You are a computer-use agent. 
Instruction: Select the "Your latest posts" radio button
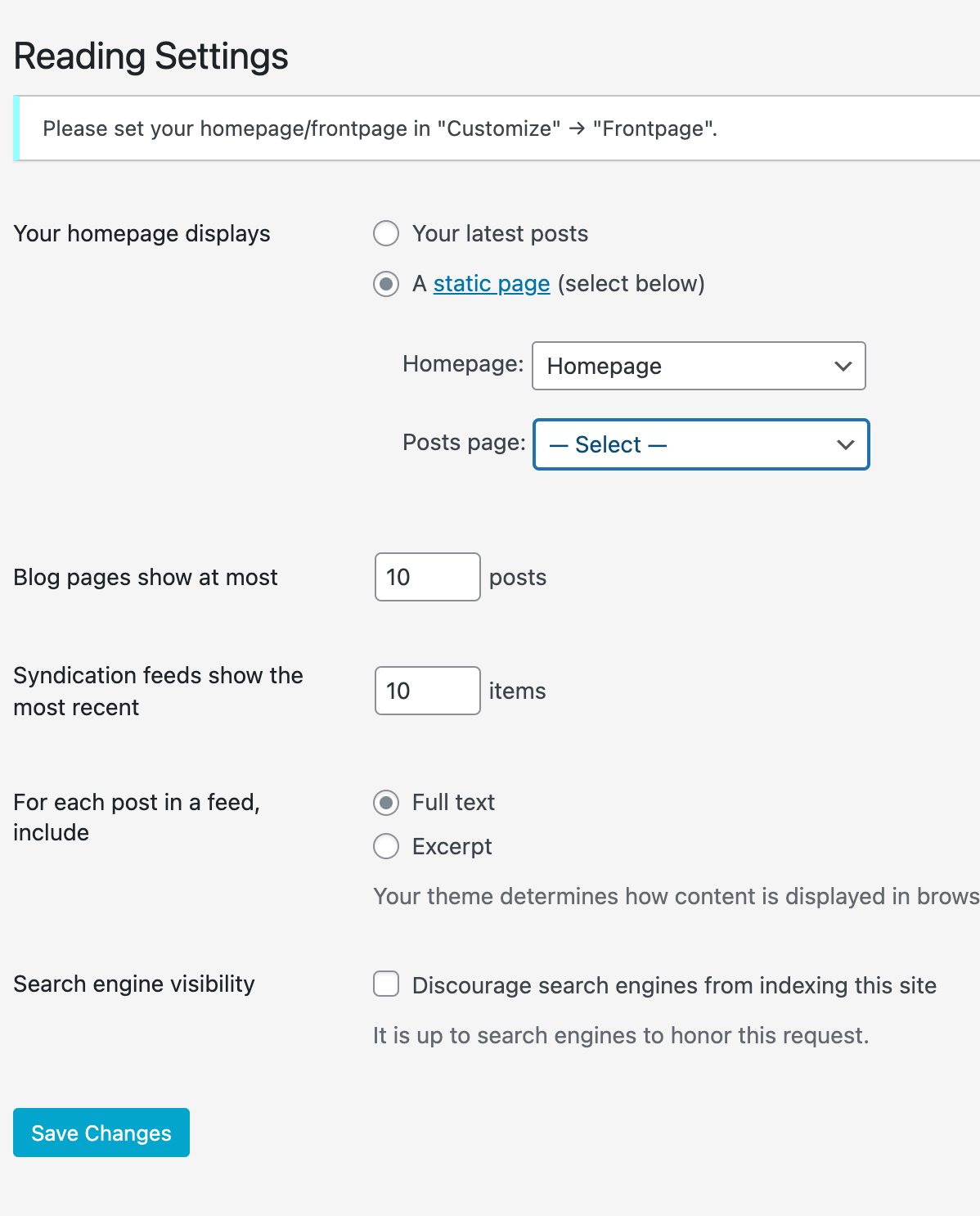point(386,233)
